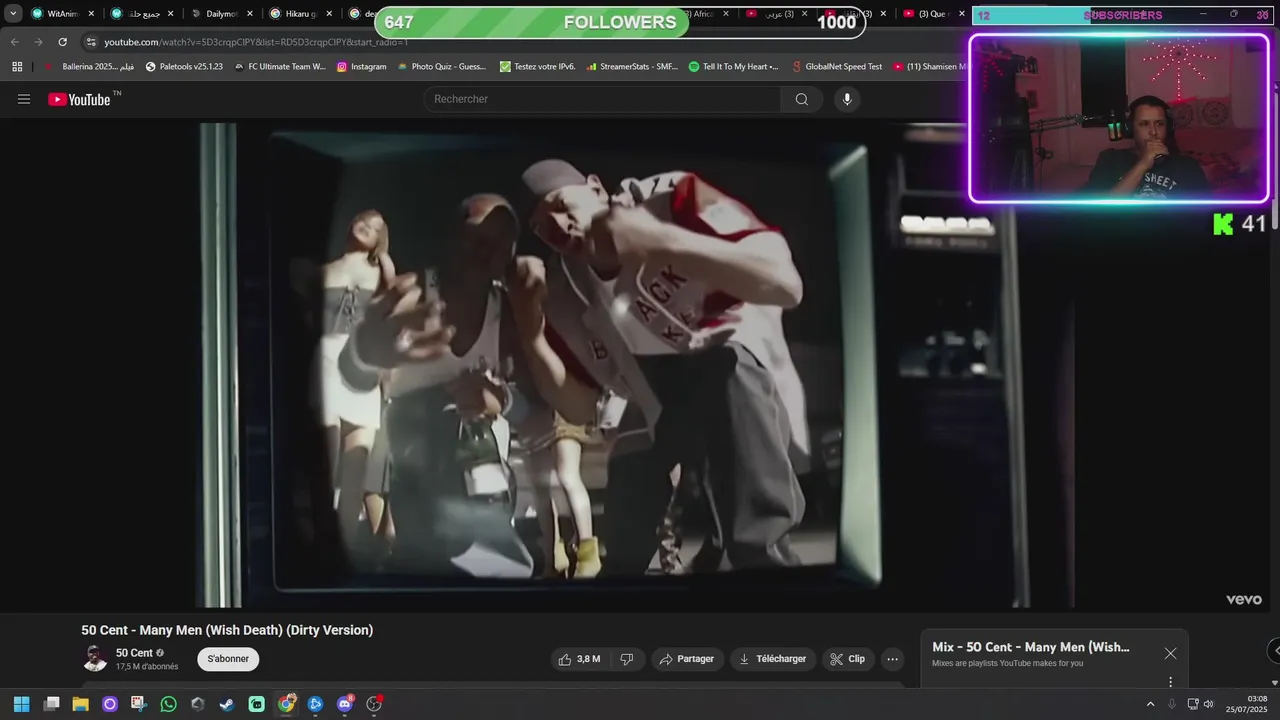1280x720 pixels.
Task: Subscribe with S'abonner button
Action: click(228, 659)
